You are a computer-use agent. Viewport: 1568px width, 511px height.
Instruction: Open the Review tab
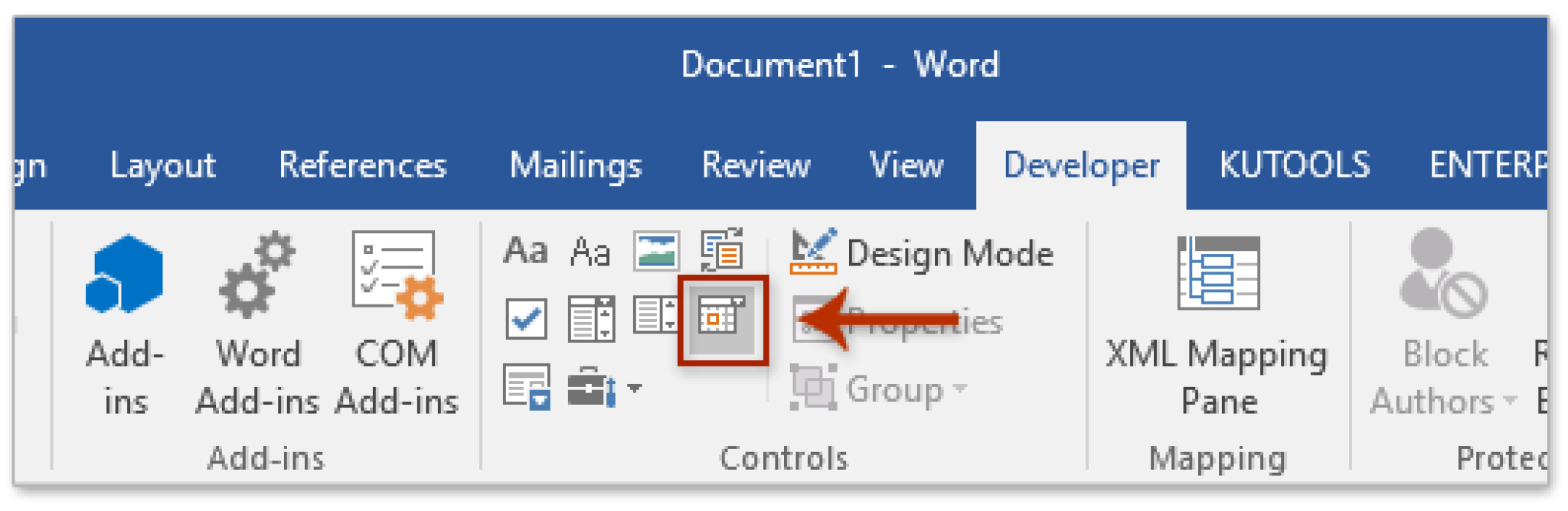(x=756, y=165)
